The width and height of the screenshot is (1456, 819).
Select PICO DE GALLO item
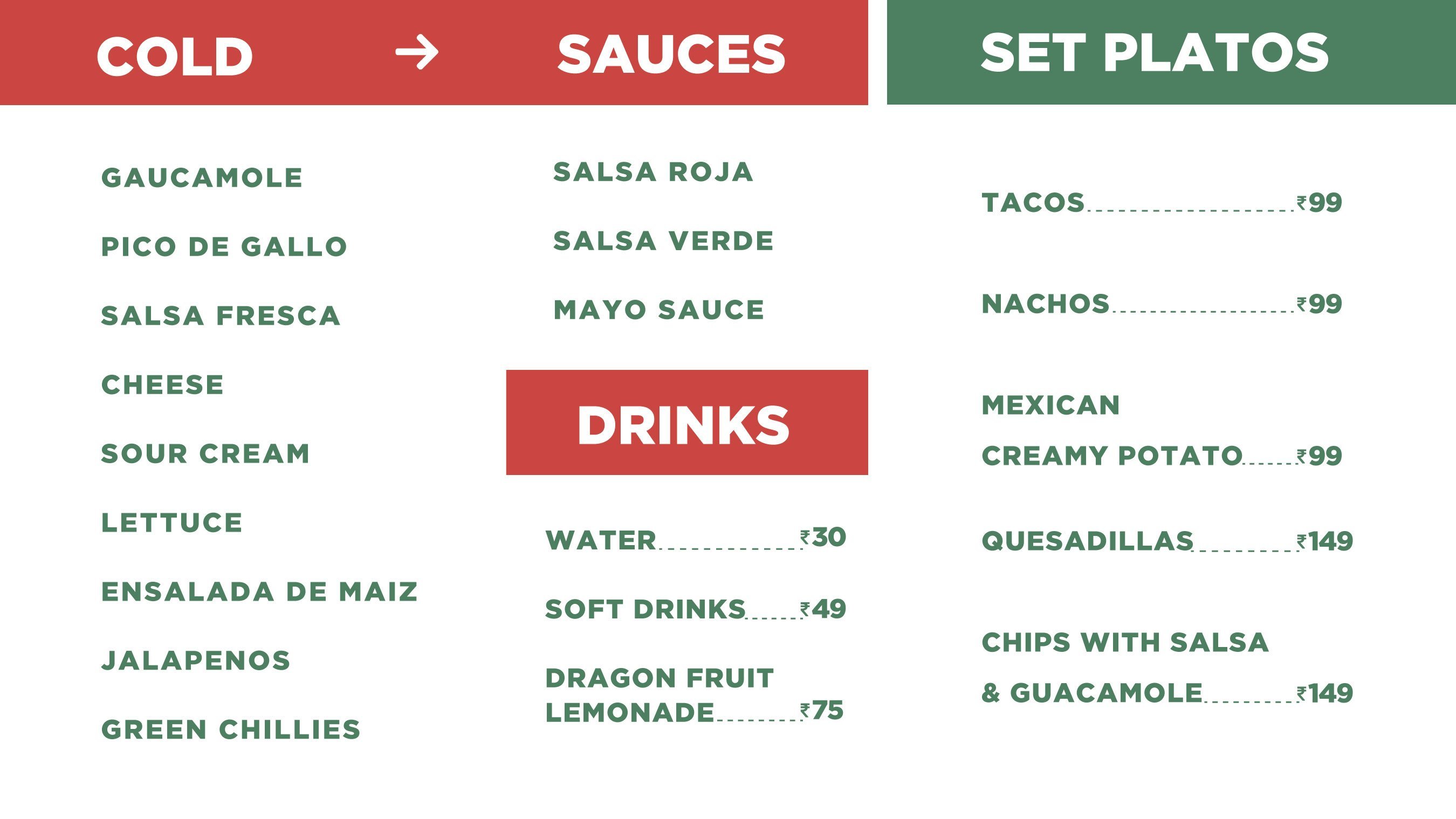click(224, 247)
